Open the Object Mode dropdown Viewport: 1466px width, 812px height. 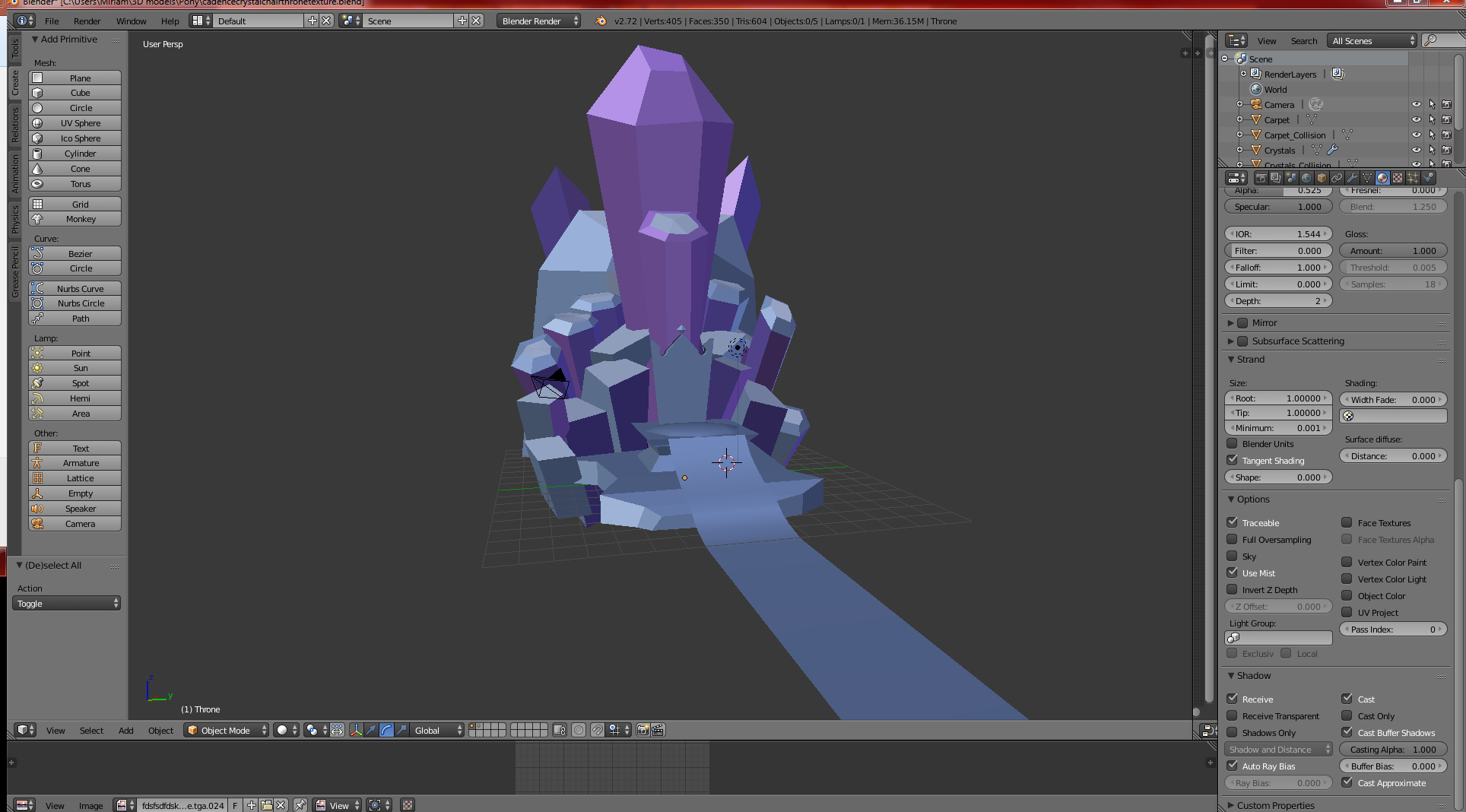(x=227, y=730)
